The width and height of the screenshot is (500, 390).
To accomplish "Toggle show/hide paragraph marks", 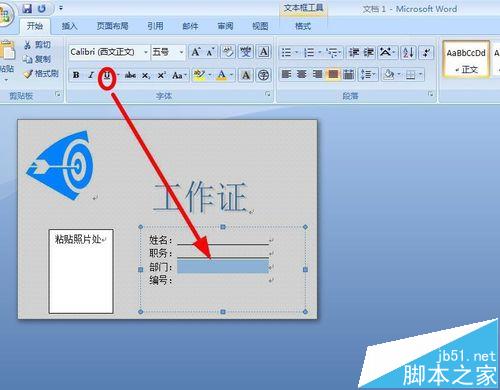I will click(x=426, y=52).
